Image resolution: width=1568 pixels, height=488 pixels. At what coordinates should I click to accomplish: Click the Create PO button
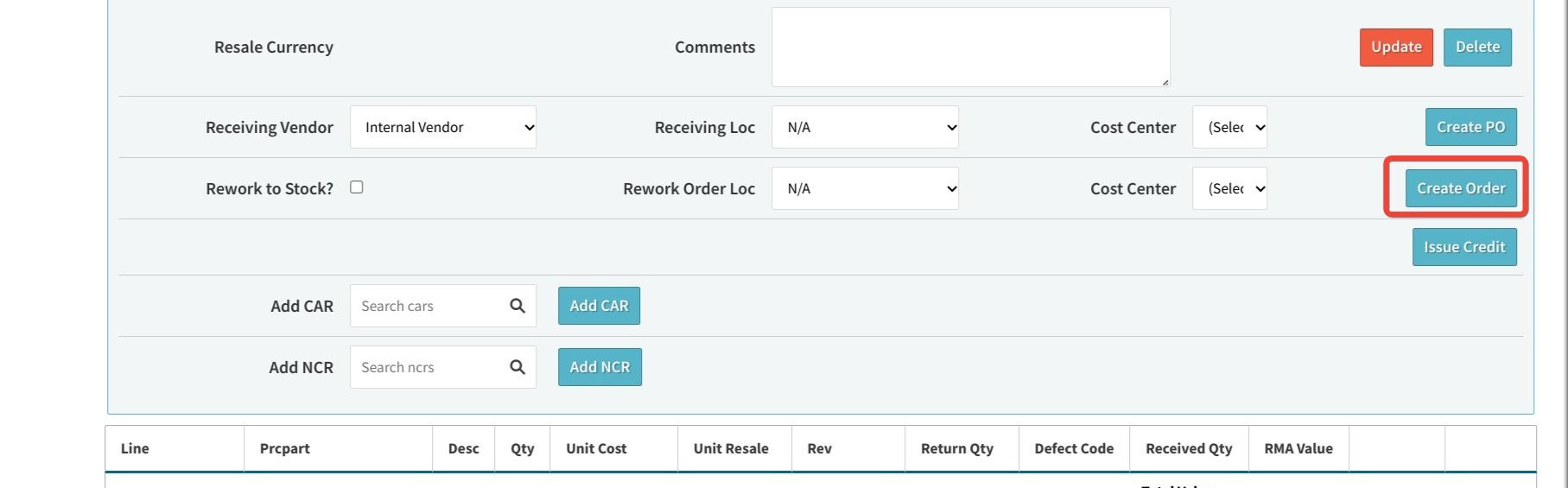tap(1470, 127)
